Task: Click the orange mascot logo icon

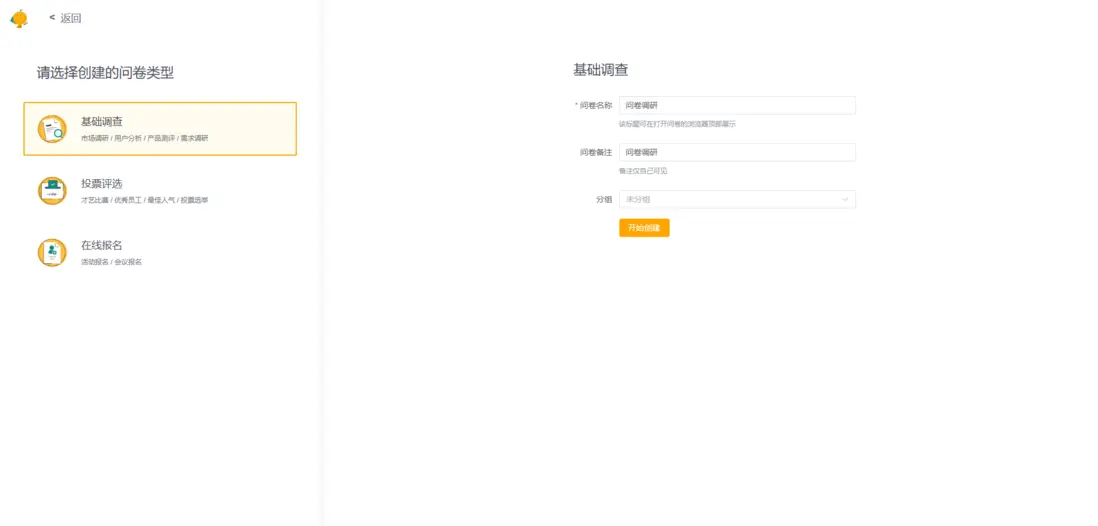Action: tap(20, 18)
